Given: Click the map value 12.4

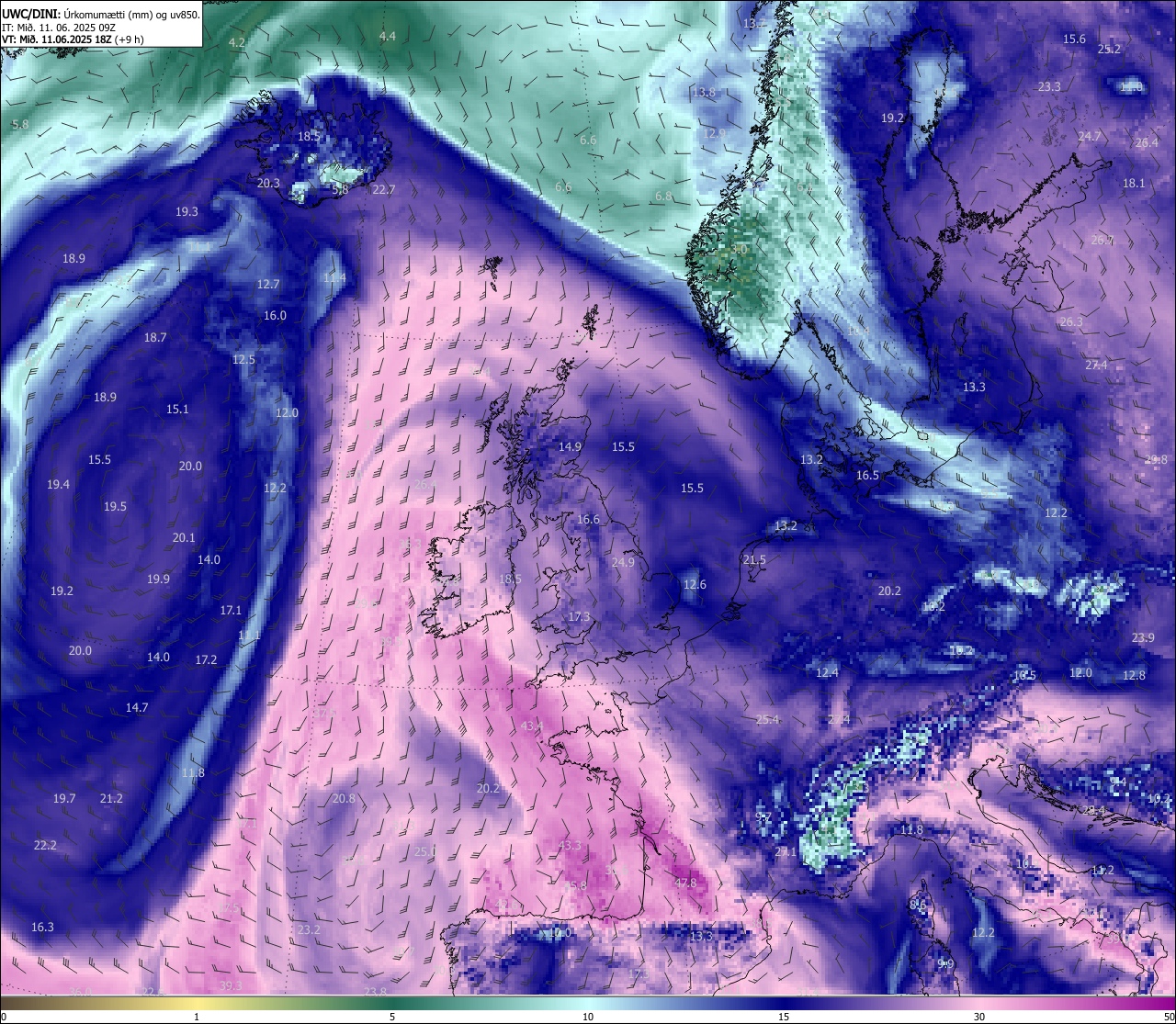Looking at the screenshot, I should tap(827, 674).
